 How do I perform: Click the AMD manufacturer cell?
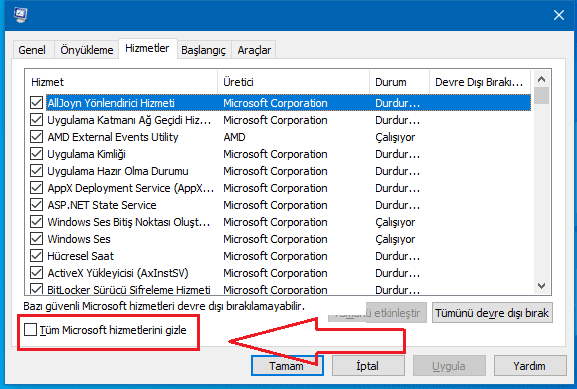[234, 137]
